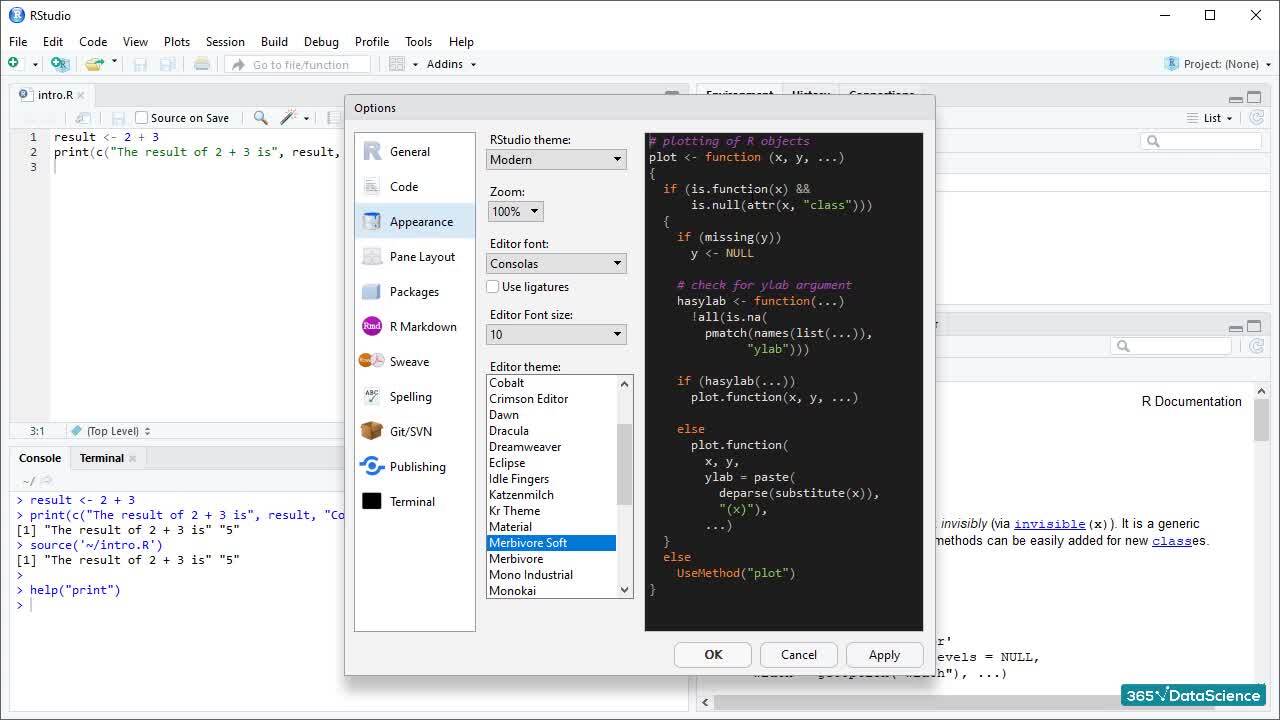The height and width of the screenshot is (720, 1280).
Task: Follow the invisible link in help text
Action: tap(1048, 524)
